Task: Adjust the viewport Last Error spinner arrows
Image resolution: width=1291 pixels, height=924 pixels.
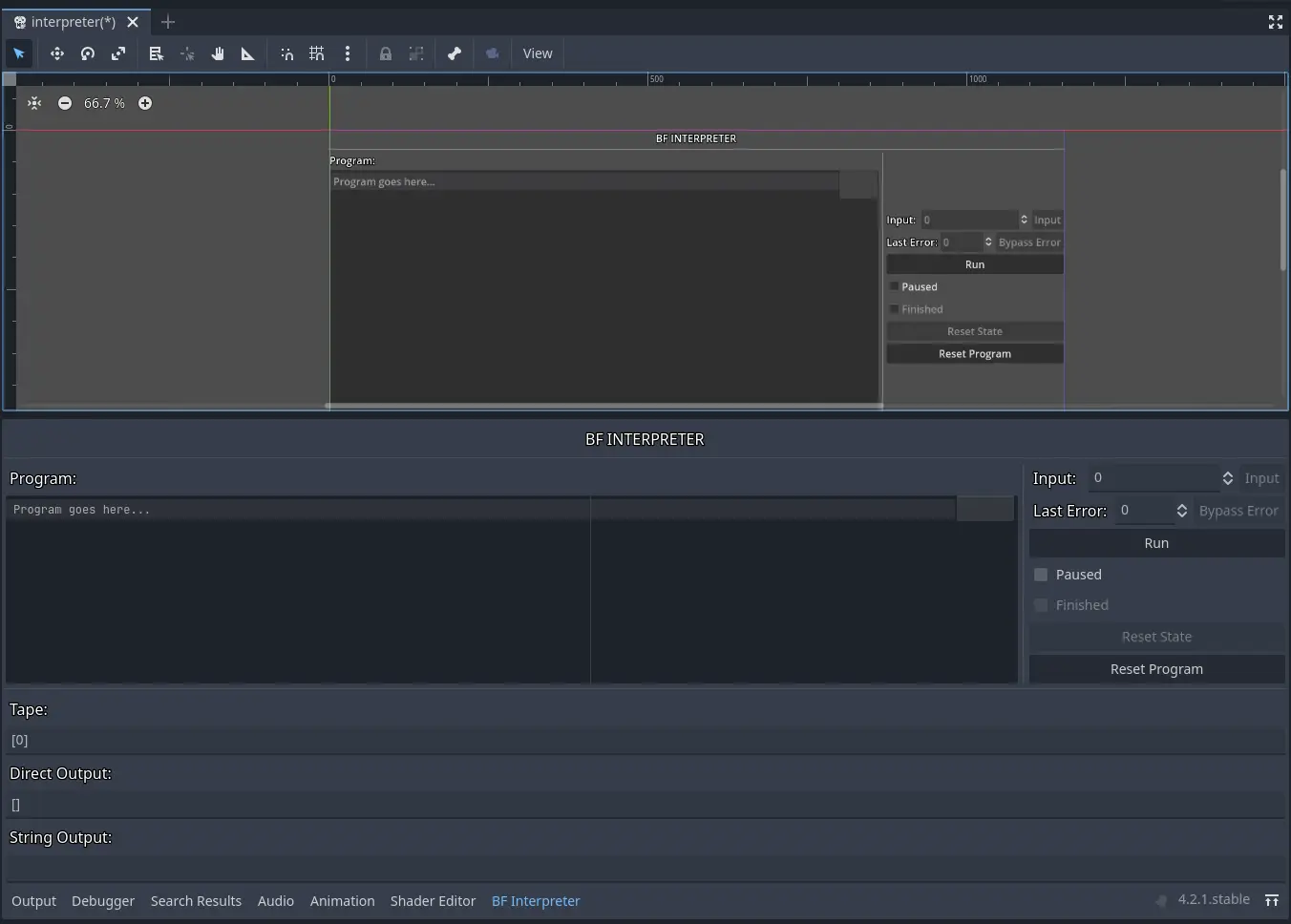Action: (x=988, y=241)
